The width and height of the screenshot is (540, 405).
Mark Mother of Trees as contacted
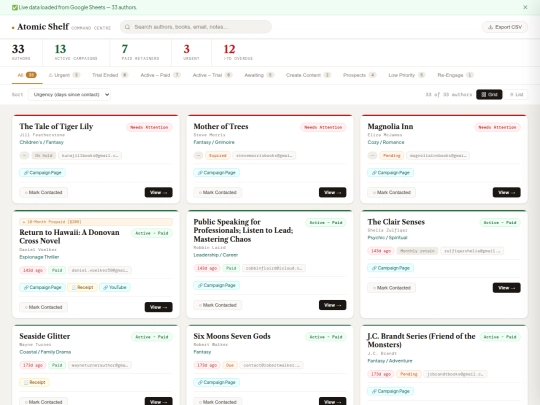point(218,192)
